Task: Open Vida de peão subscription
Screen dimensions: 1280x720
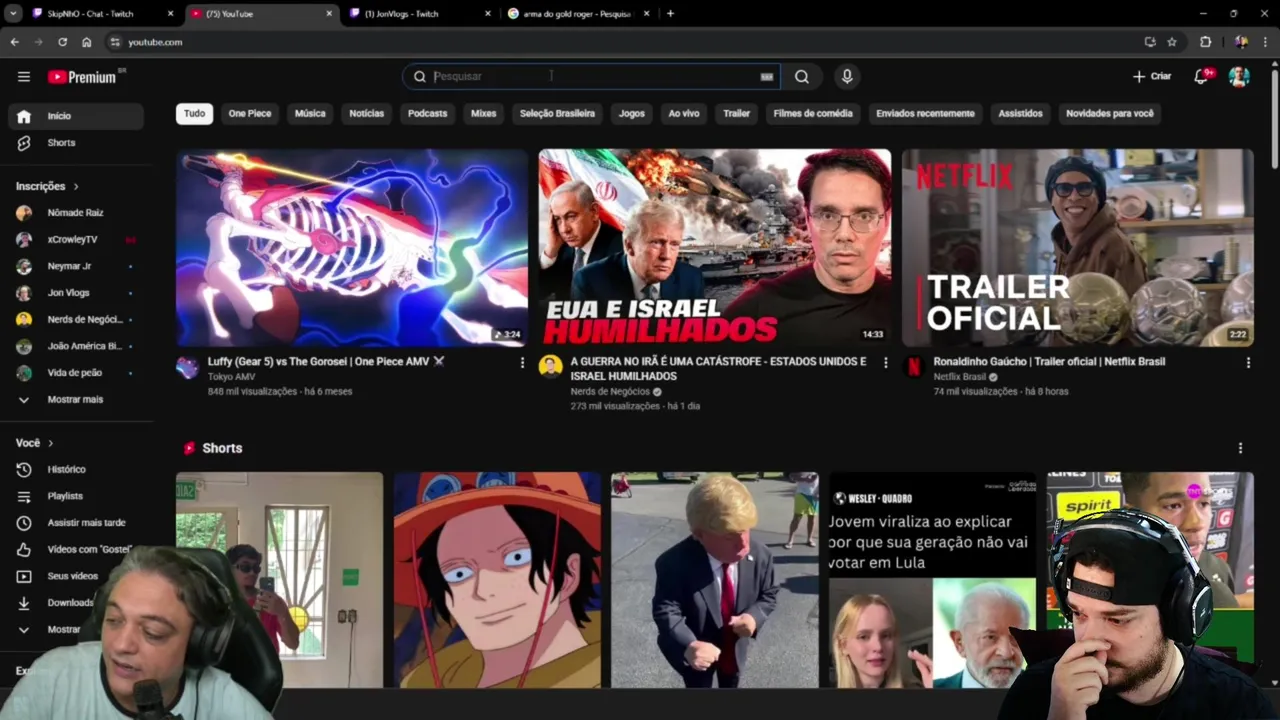Action: 76,373
